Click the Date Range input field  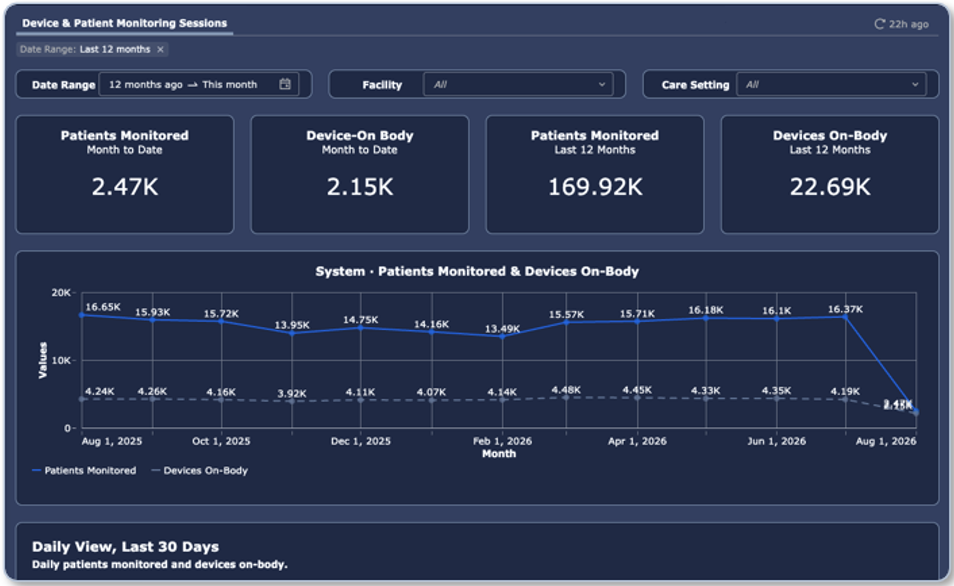pyautogui.click(x=198, y=85)
